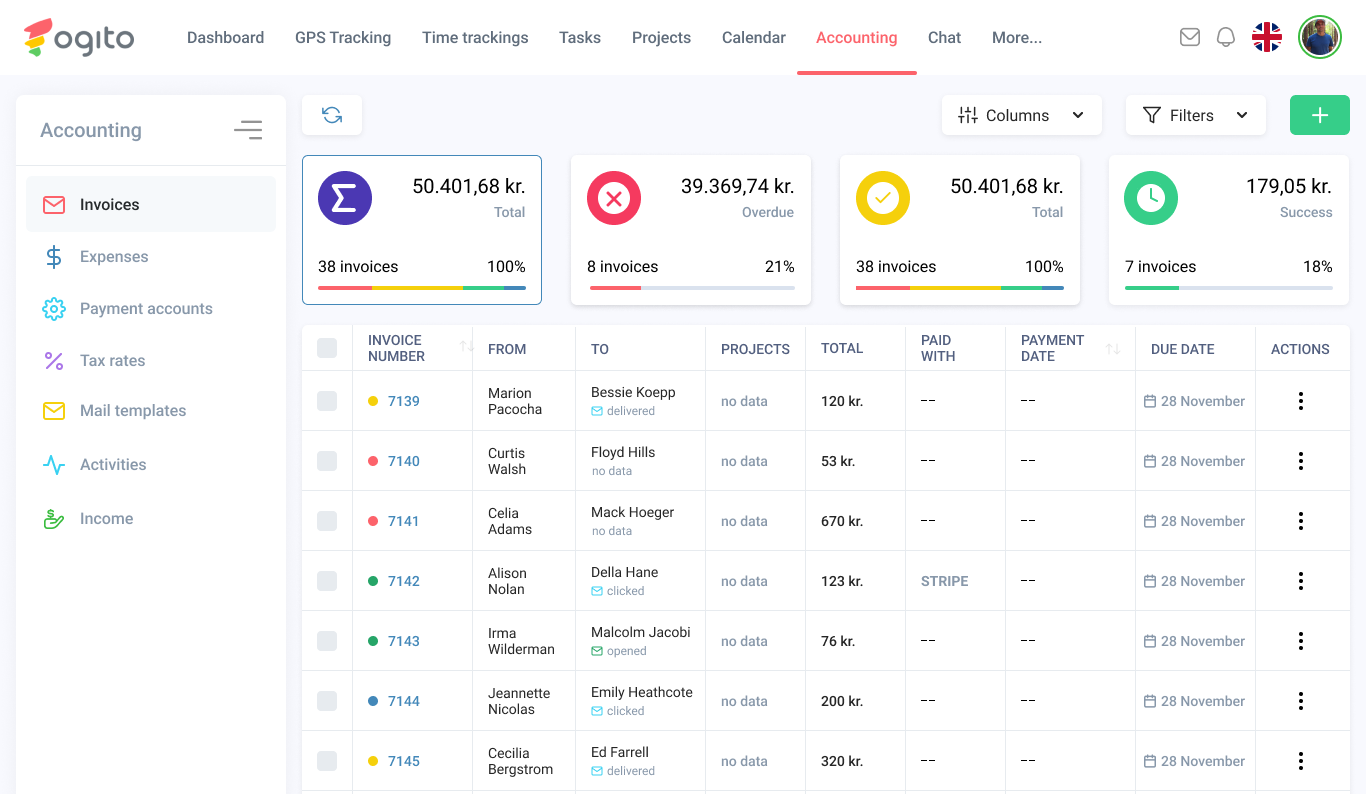1366x794 pixels.
Task: Expand the Columns dropdown
Action: (x=1021, y=115)
